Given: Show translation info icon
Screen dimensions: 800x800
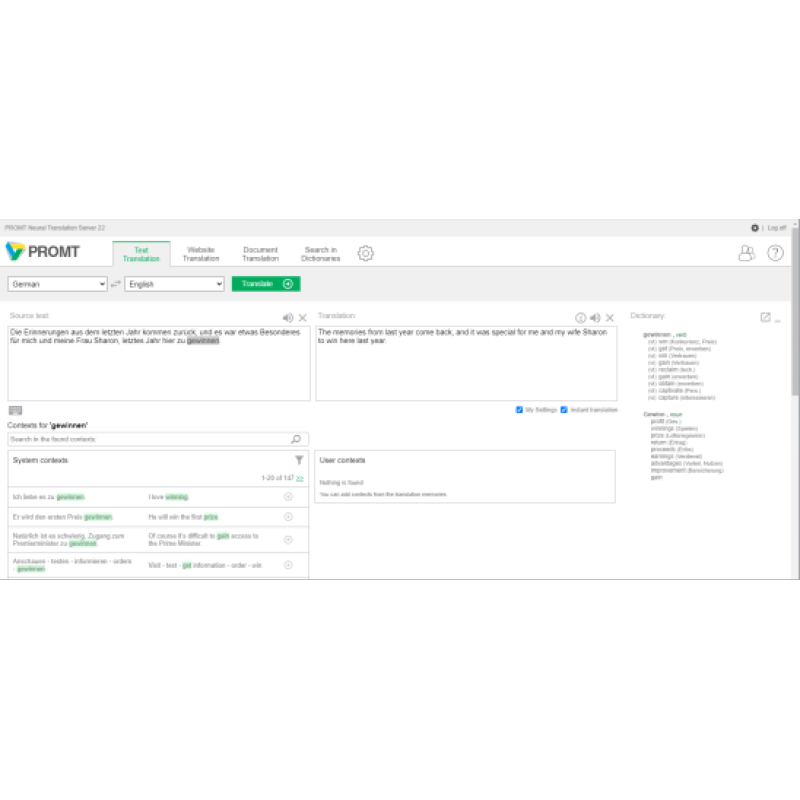Looking at the screenshot, I should pos(581,318).
